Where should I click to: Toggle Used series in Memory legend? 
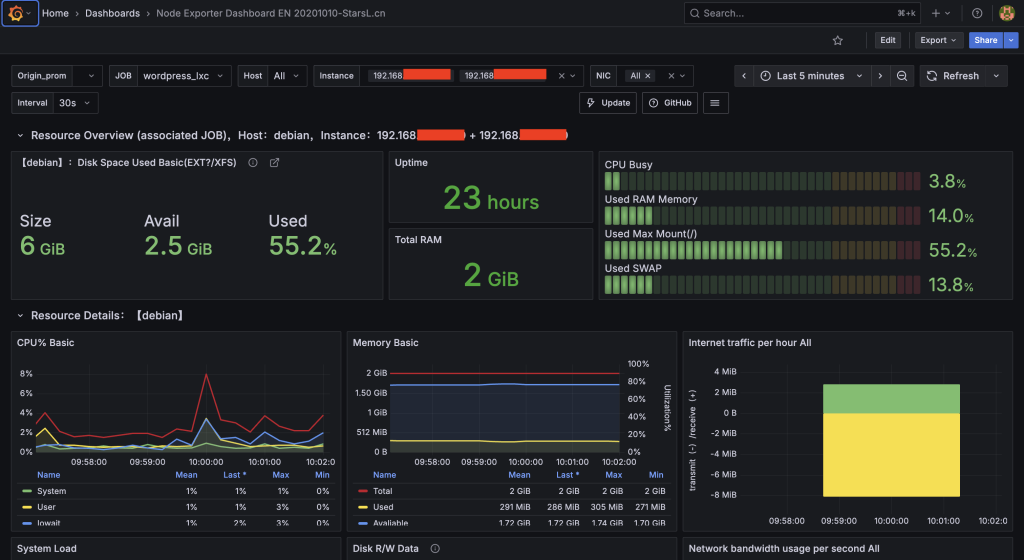tap(385, 507)
